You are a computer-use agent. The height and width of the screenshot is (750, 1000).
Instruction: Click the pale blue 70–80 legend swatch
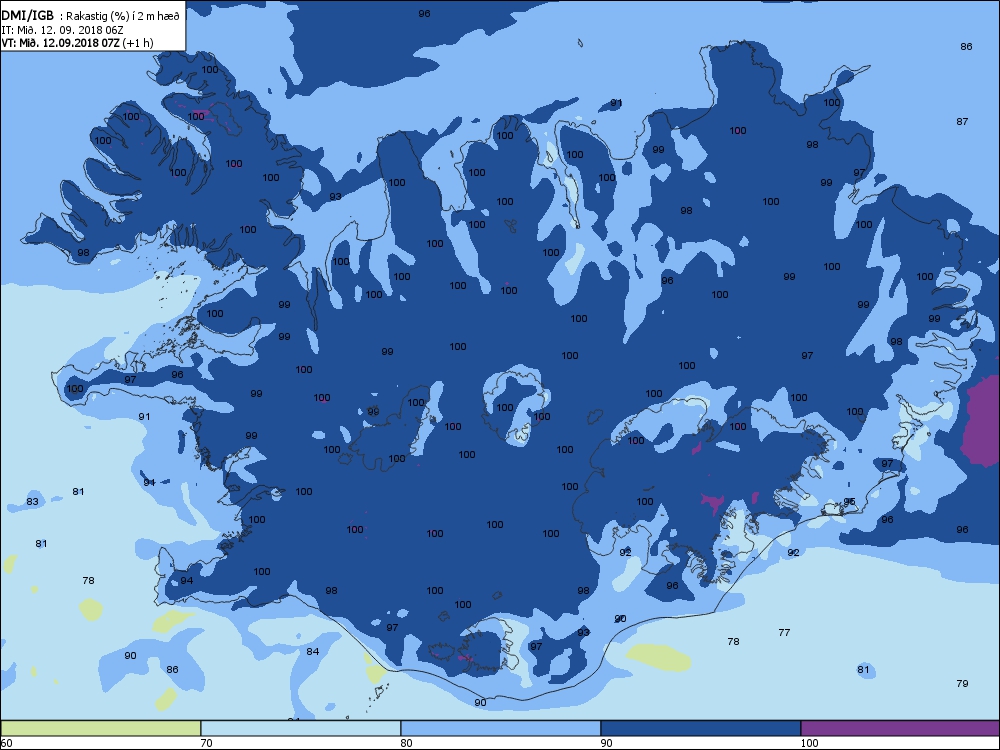300,728
